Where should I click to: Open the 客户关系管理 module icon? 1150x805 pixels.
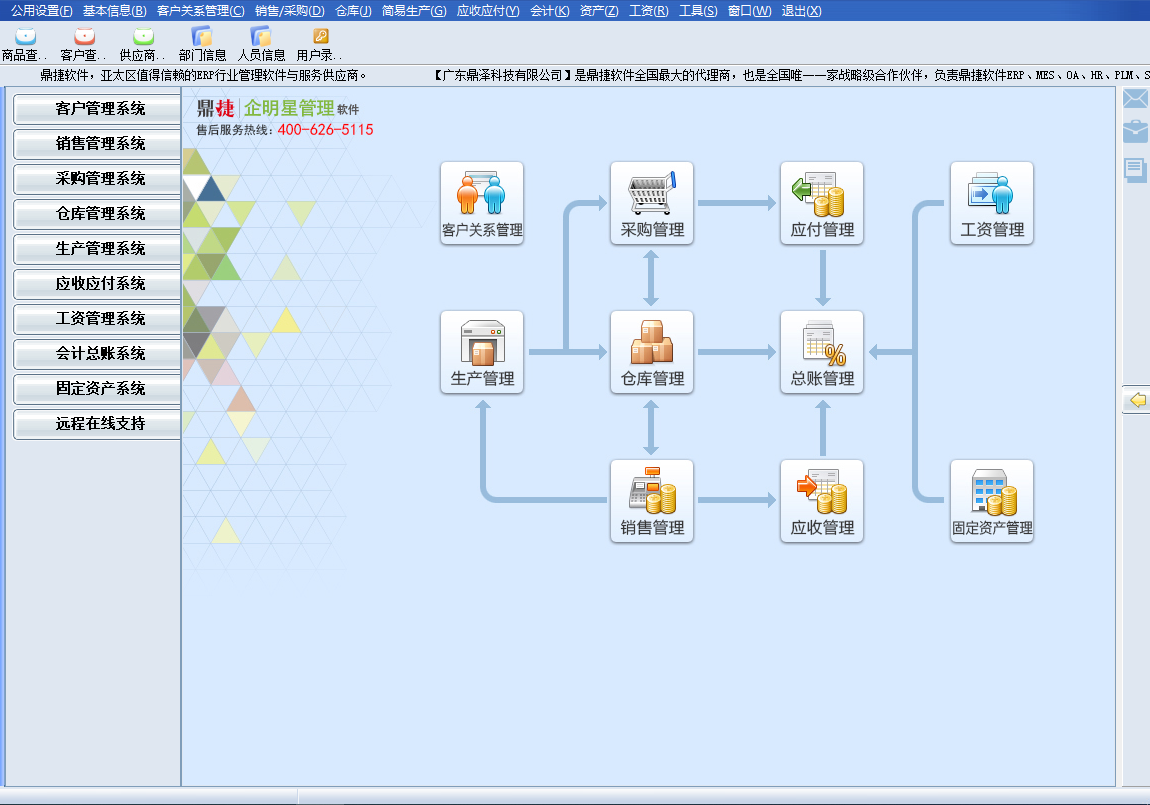(x=482, y=203)
